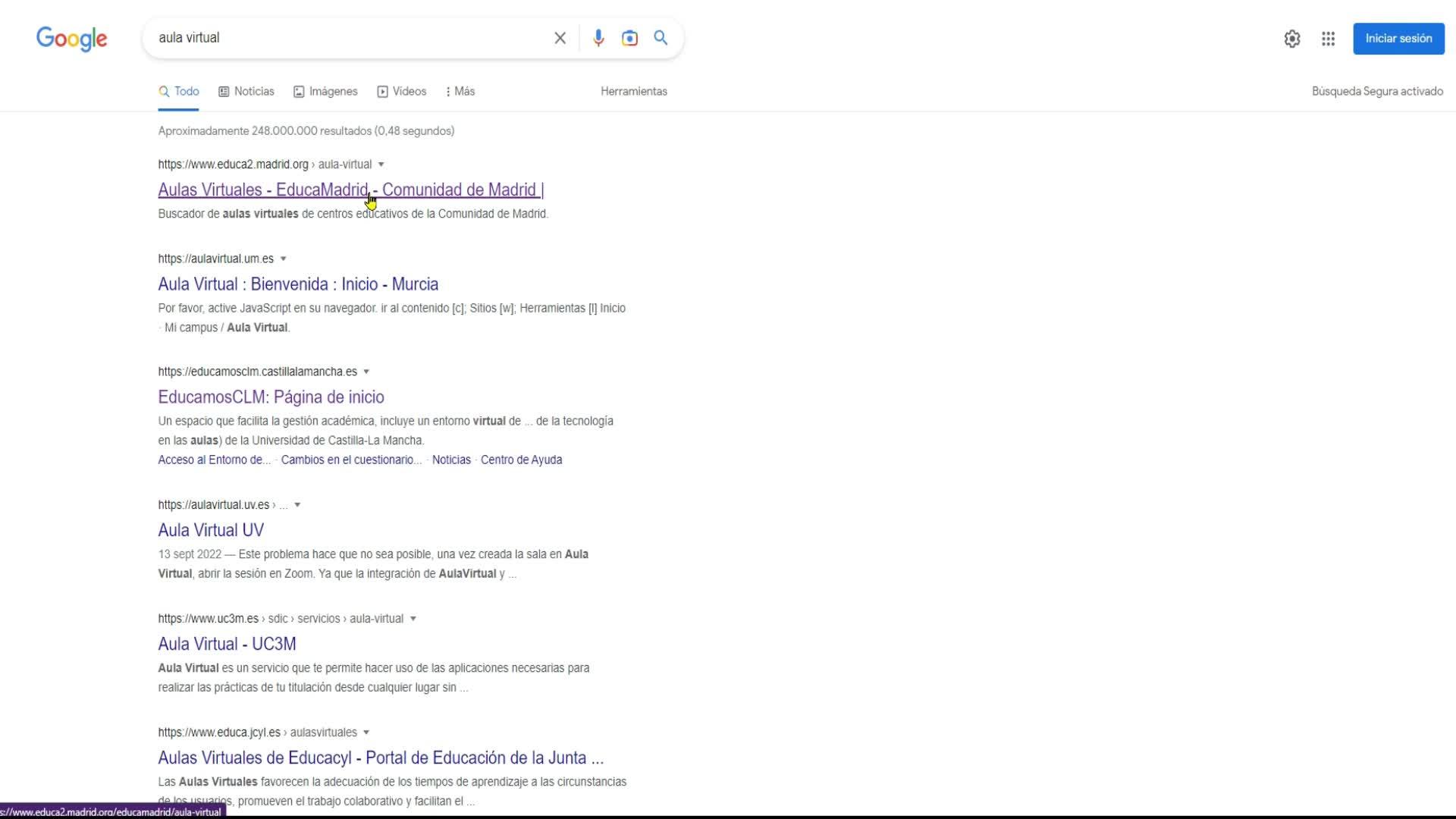
Task: Open Acceso al Entorno de... sitelink
Action: click(214, 460)
